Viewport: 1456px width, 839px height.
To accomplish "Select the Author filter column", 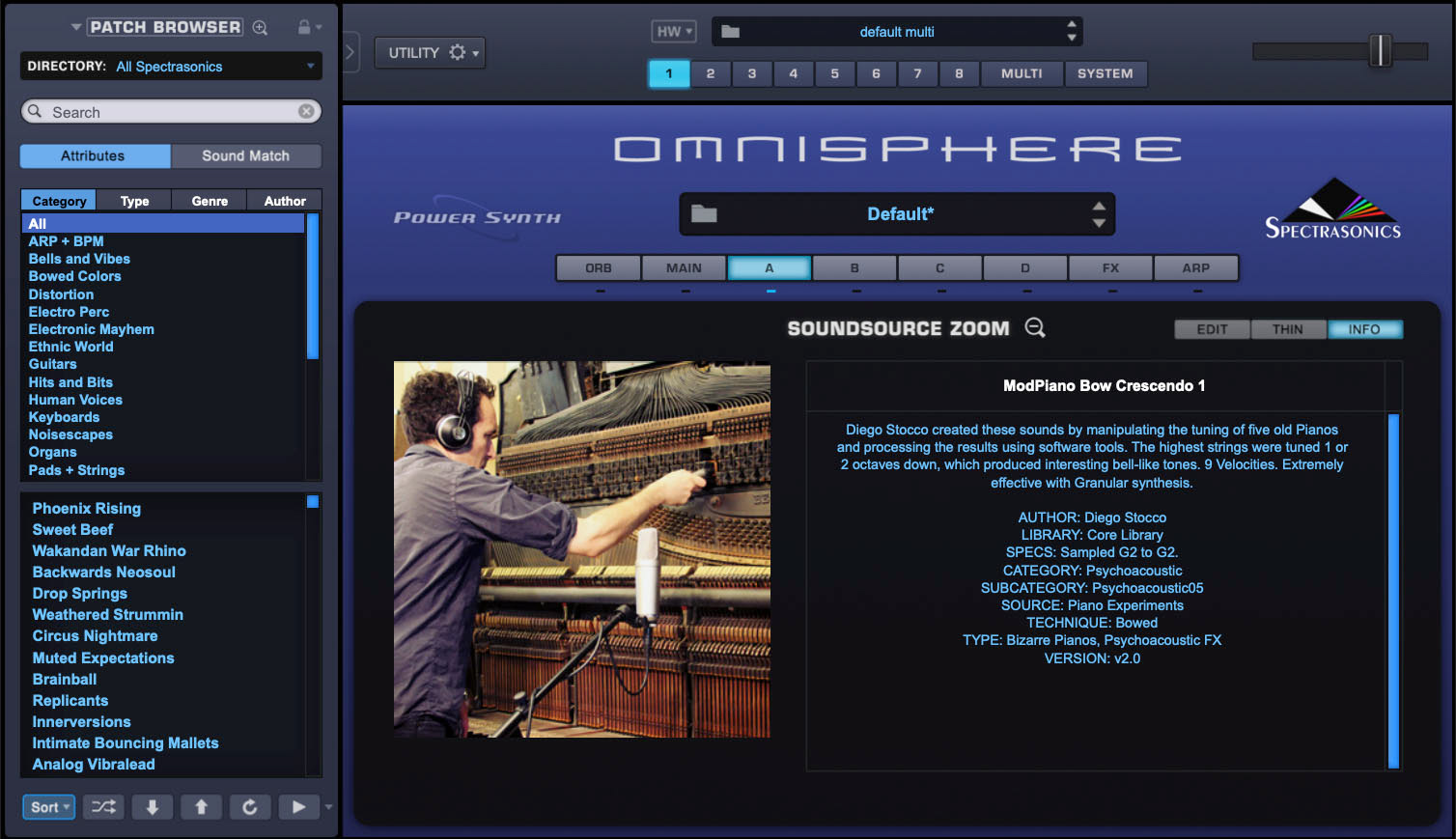I will click(x=285, y=201).
